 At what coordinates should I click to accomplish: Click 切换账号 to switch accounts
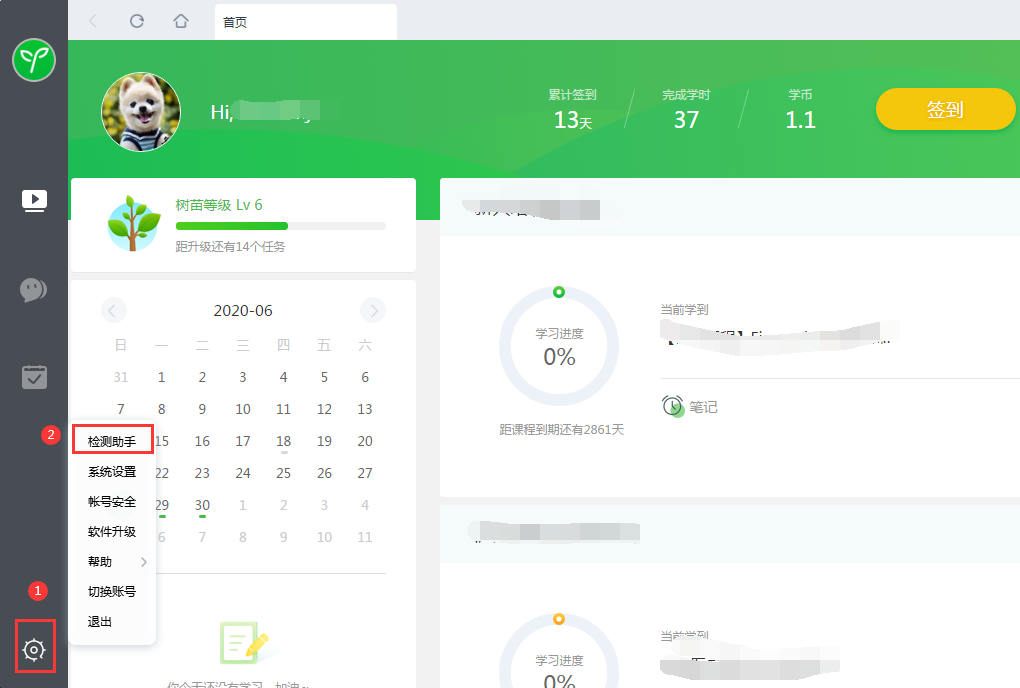click(112, 592)
